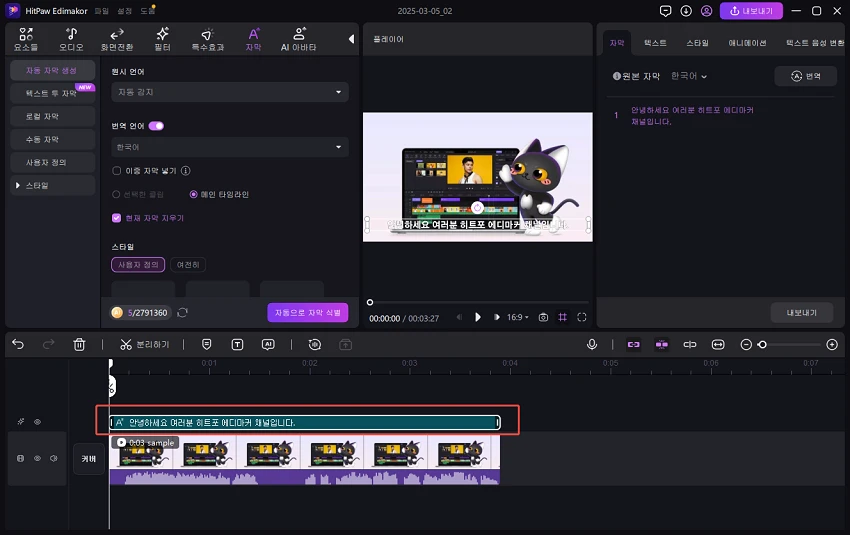Click the redo arrow in timeline toolbar
Viewport: 850px width, 535px height.
click(48, 344)
